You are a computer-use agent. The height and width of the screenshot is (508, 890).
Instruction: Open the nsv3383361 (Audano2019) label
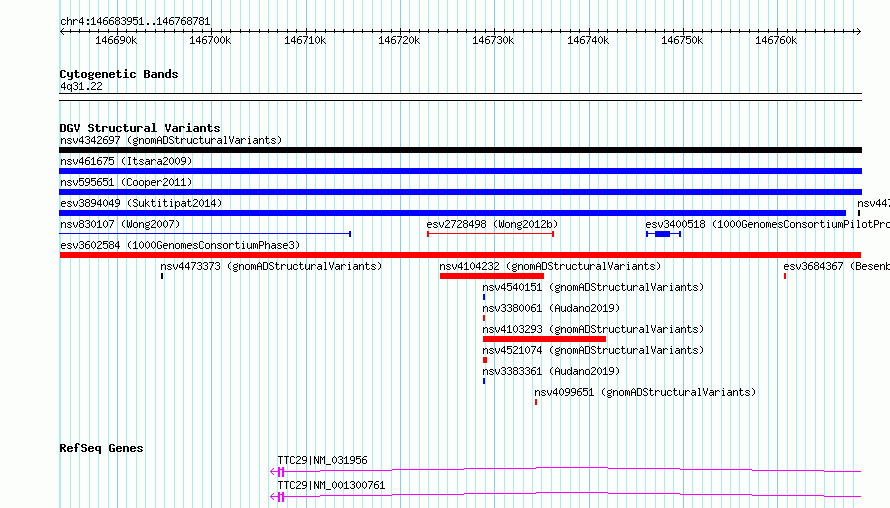(x=551, y=371)
